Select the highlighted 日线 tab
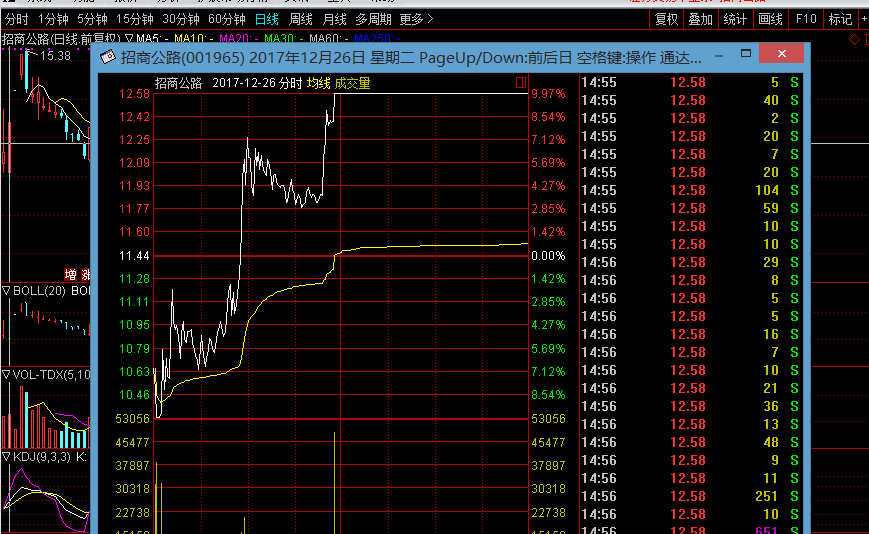Screen dimensions: 869x534 click(x=267, y=19)
